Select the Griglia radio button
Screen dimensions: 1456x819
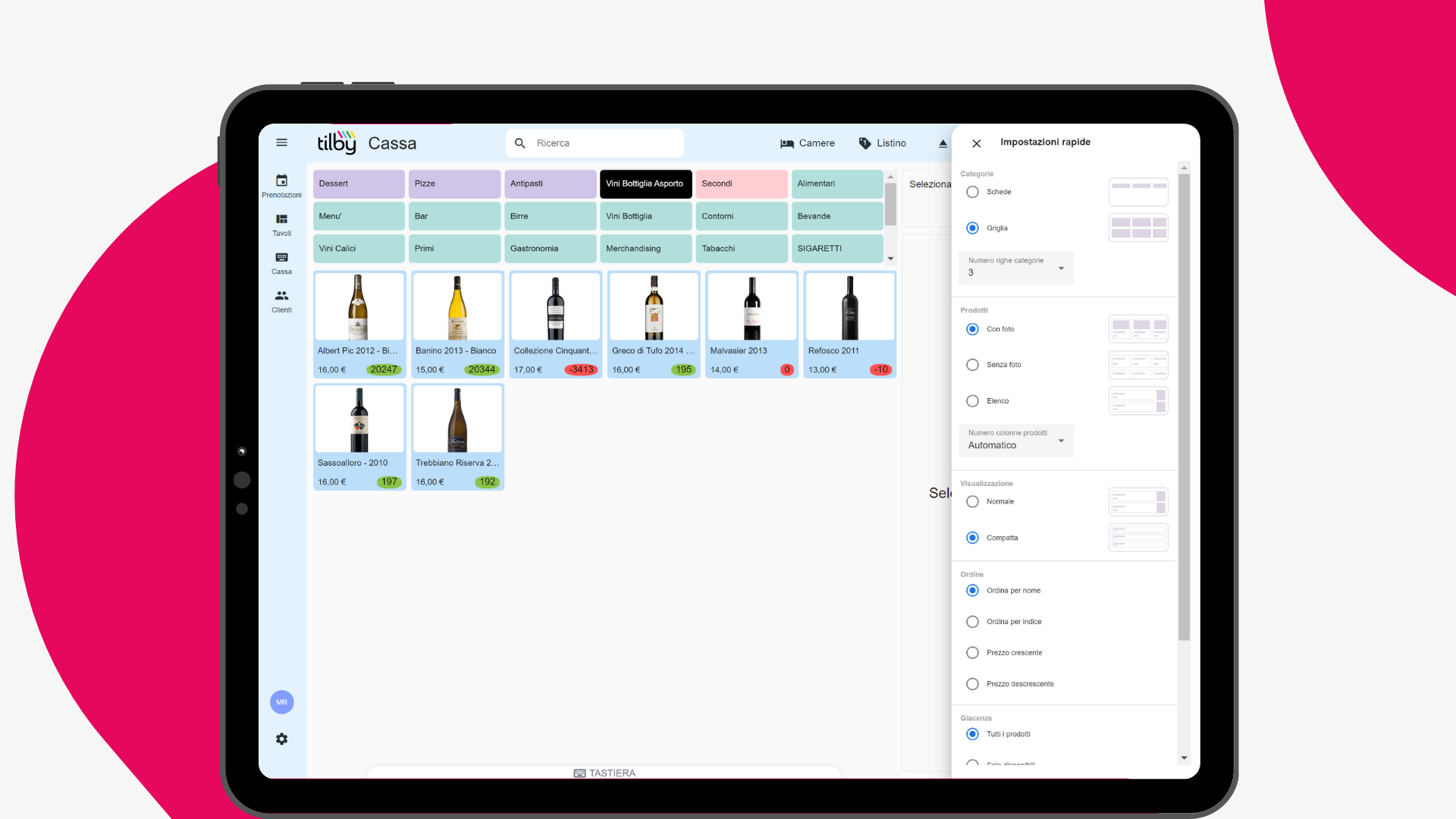[972, 228]
